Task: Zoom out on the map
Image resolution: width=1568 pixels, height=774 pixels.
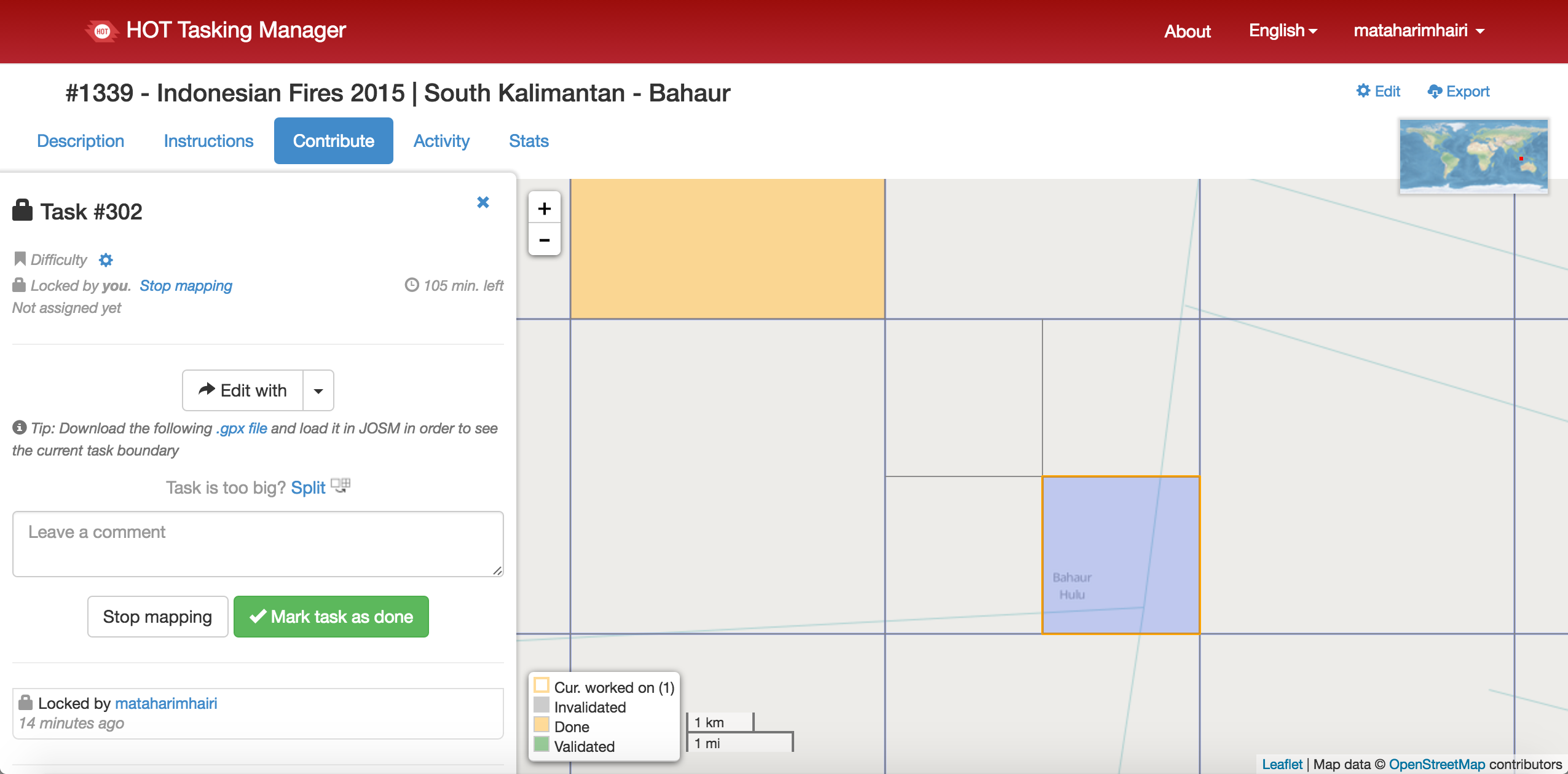Action: (544, 240)
